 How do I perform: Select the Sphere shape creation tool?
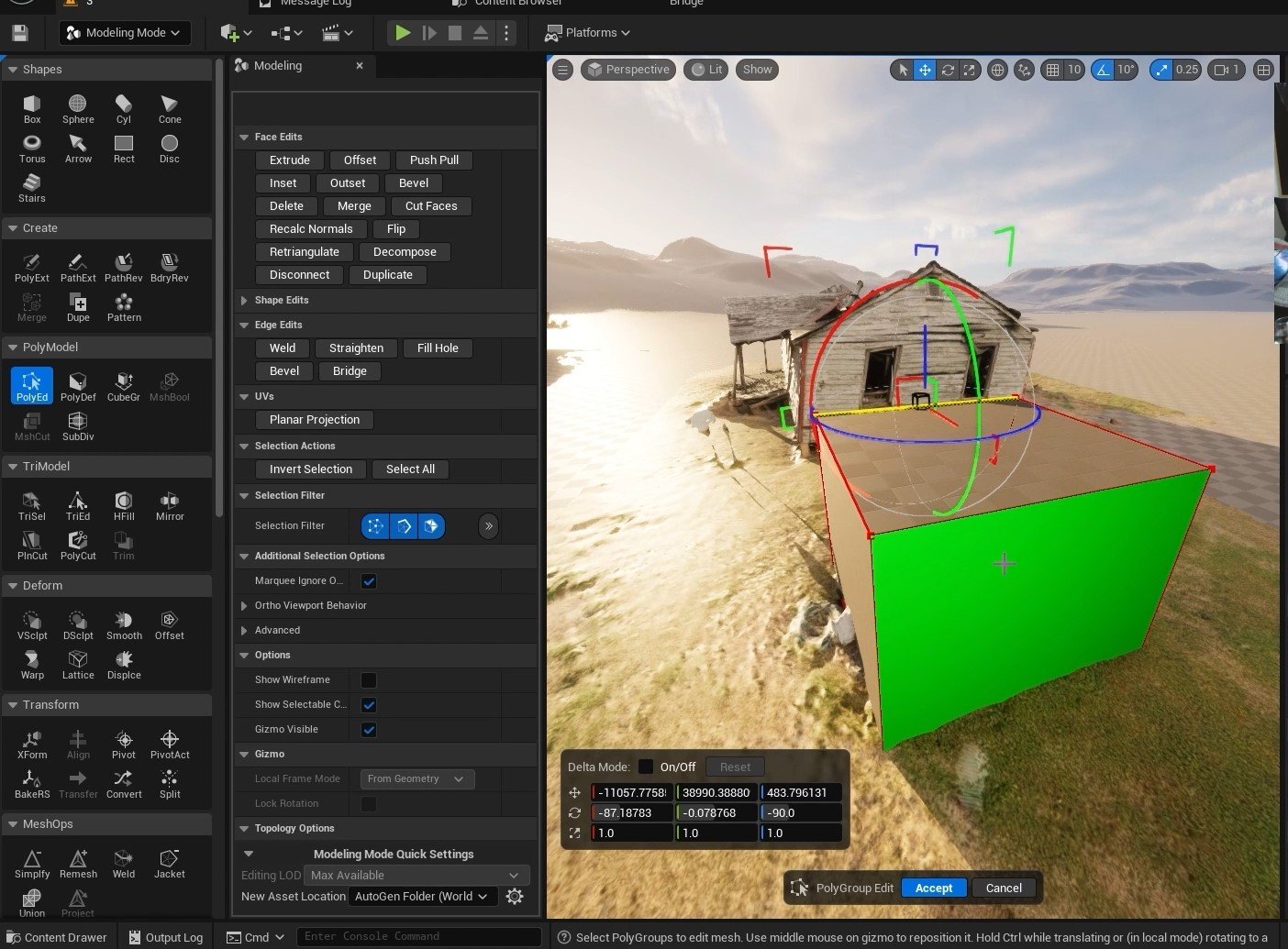coord(77,105)
